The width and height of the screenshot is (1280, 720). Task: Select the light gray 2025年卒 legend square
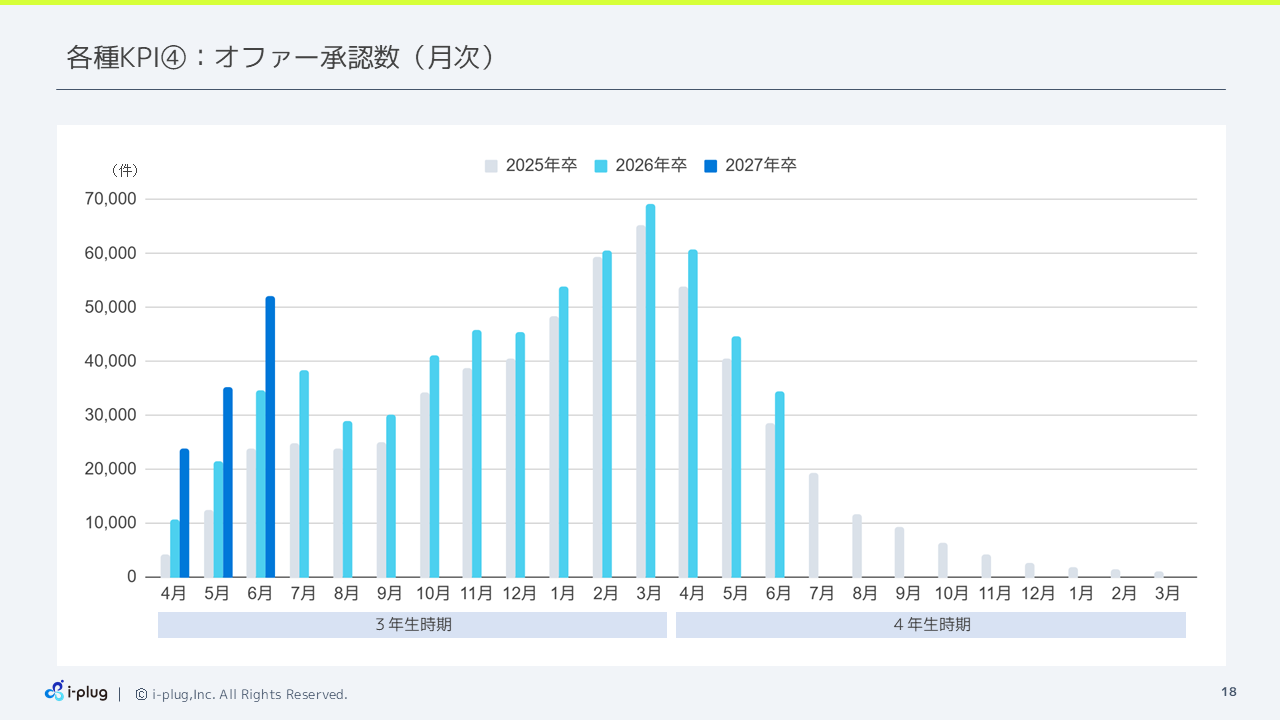(x=491, y=165)
